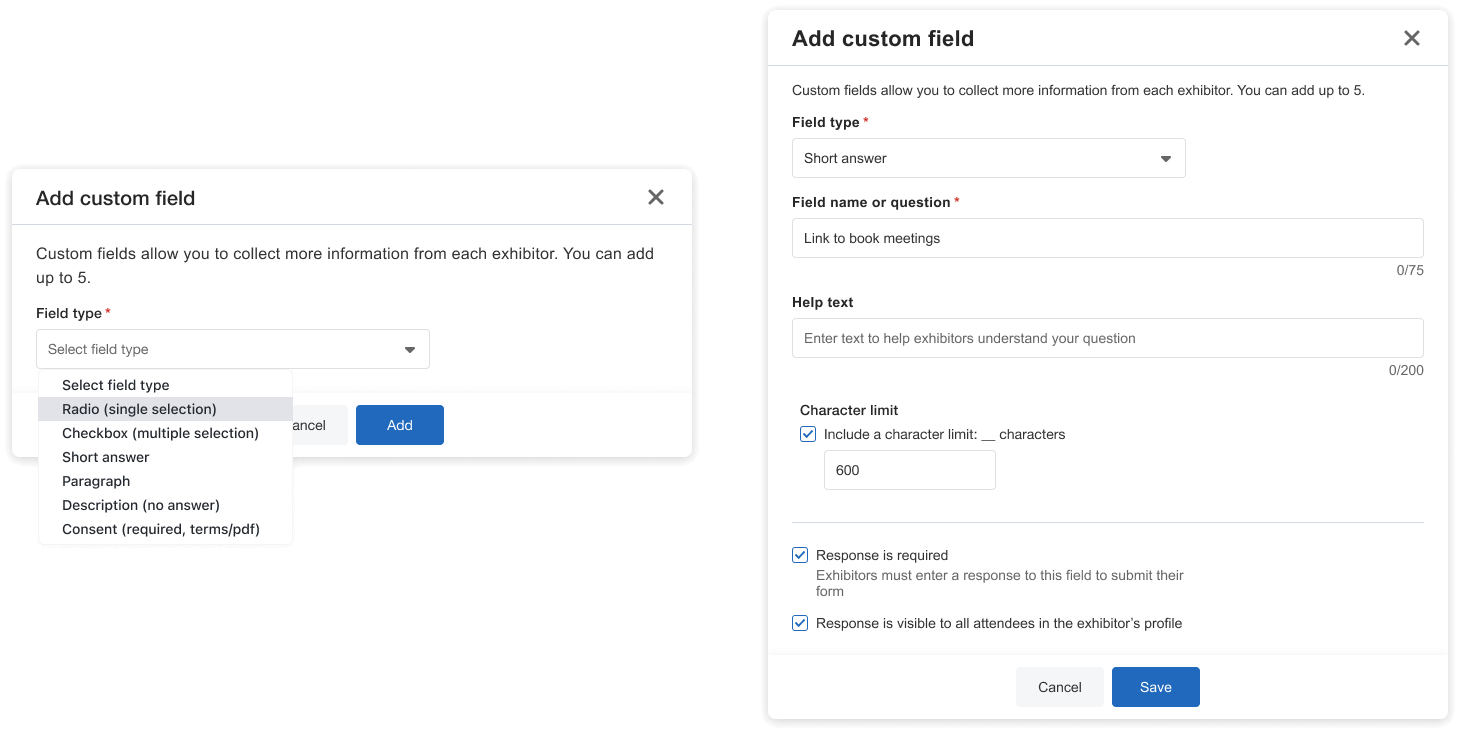Close the right Add custom field dialog
Image resolution: width=1460 pixels, height=733 pixels.
click(x=1411, y=38)
